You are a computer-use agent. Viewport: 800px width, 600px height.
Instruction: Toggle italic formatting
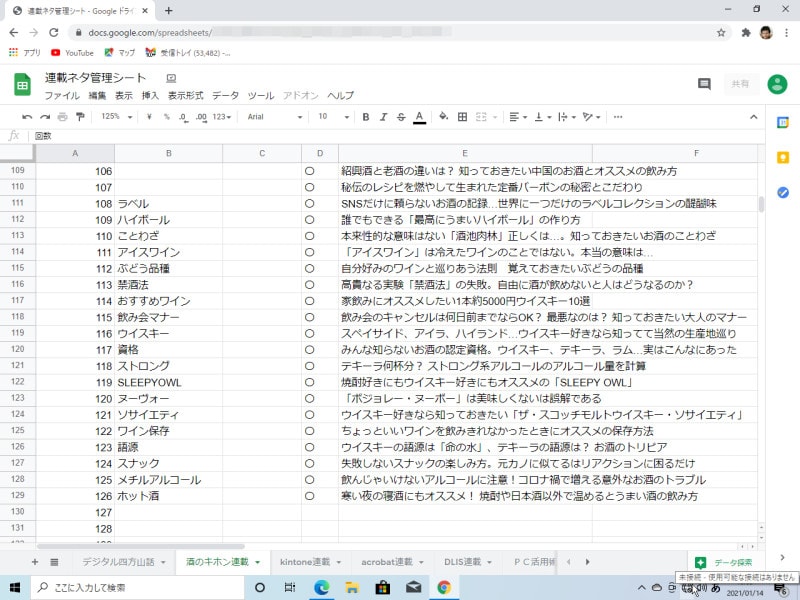click(x=383, y=117)
